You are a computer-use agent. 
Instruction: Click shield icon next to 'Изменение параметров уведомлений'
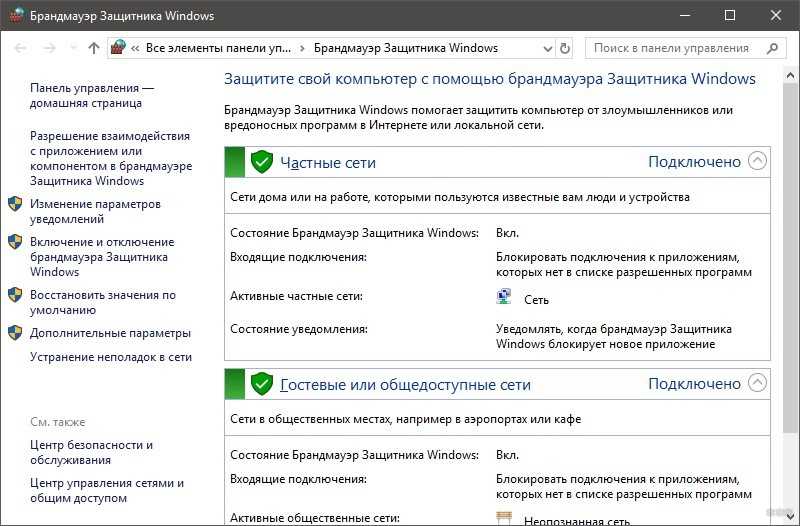coord(15,204)
